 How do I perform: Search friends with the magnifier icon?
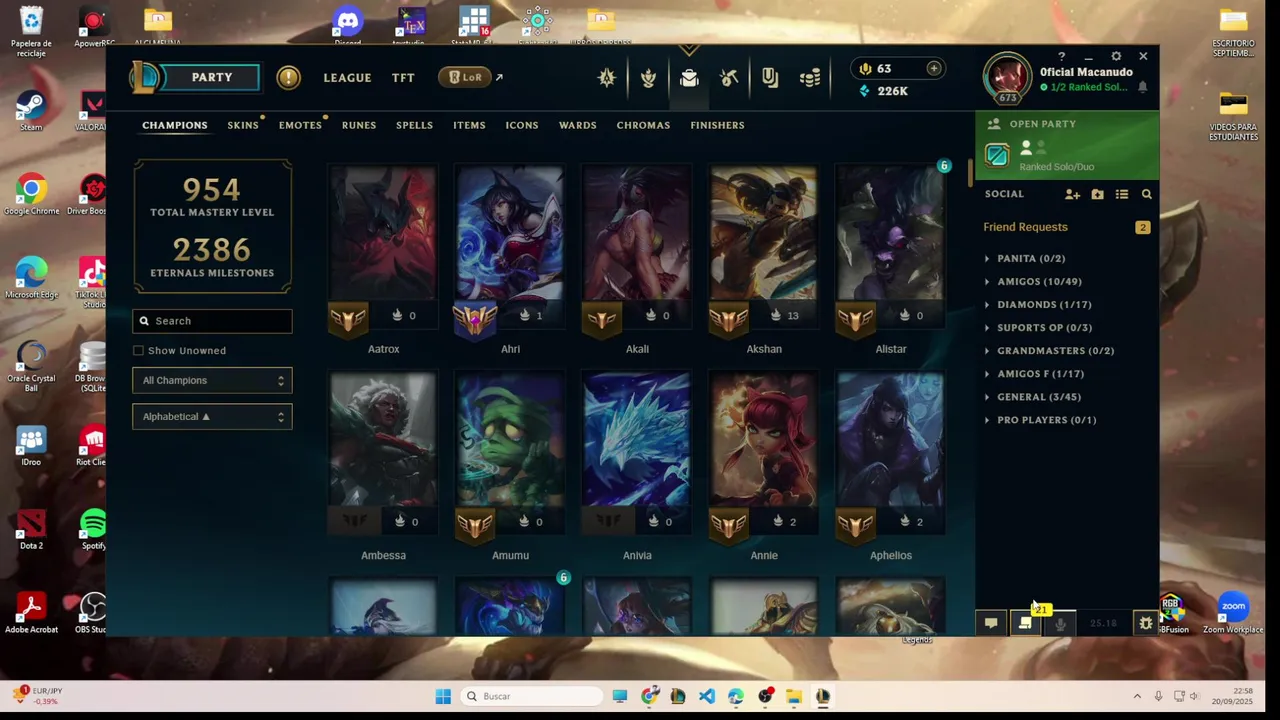point(1147,194)
